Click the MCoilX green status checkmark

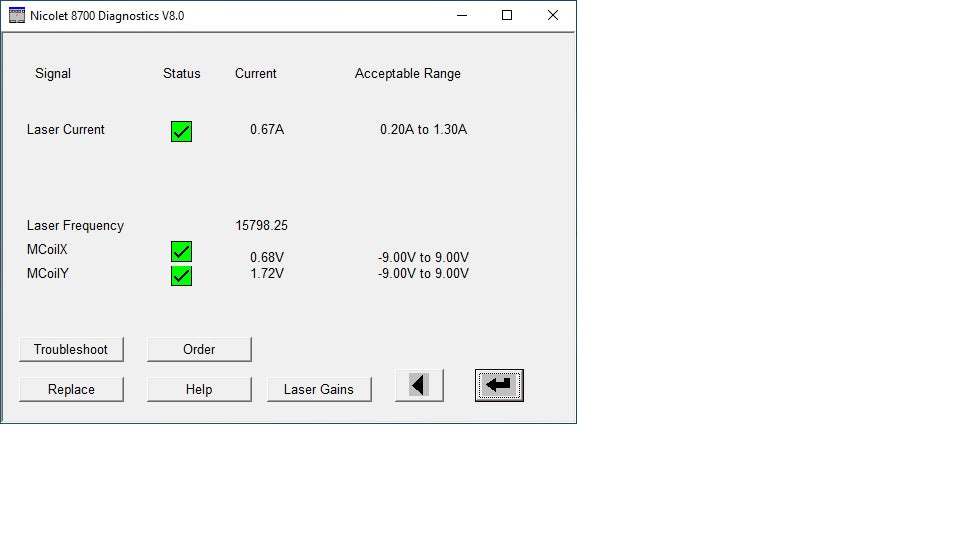click(x=181, y=252)
